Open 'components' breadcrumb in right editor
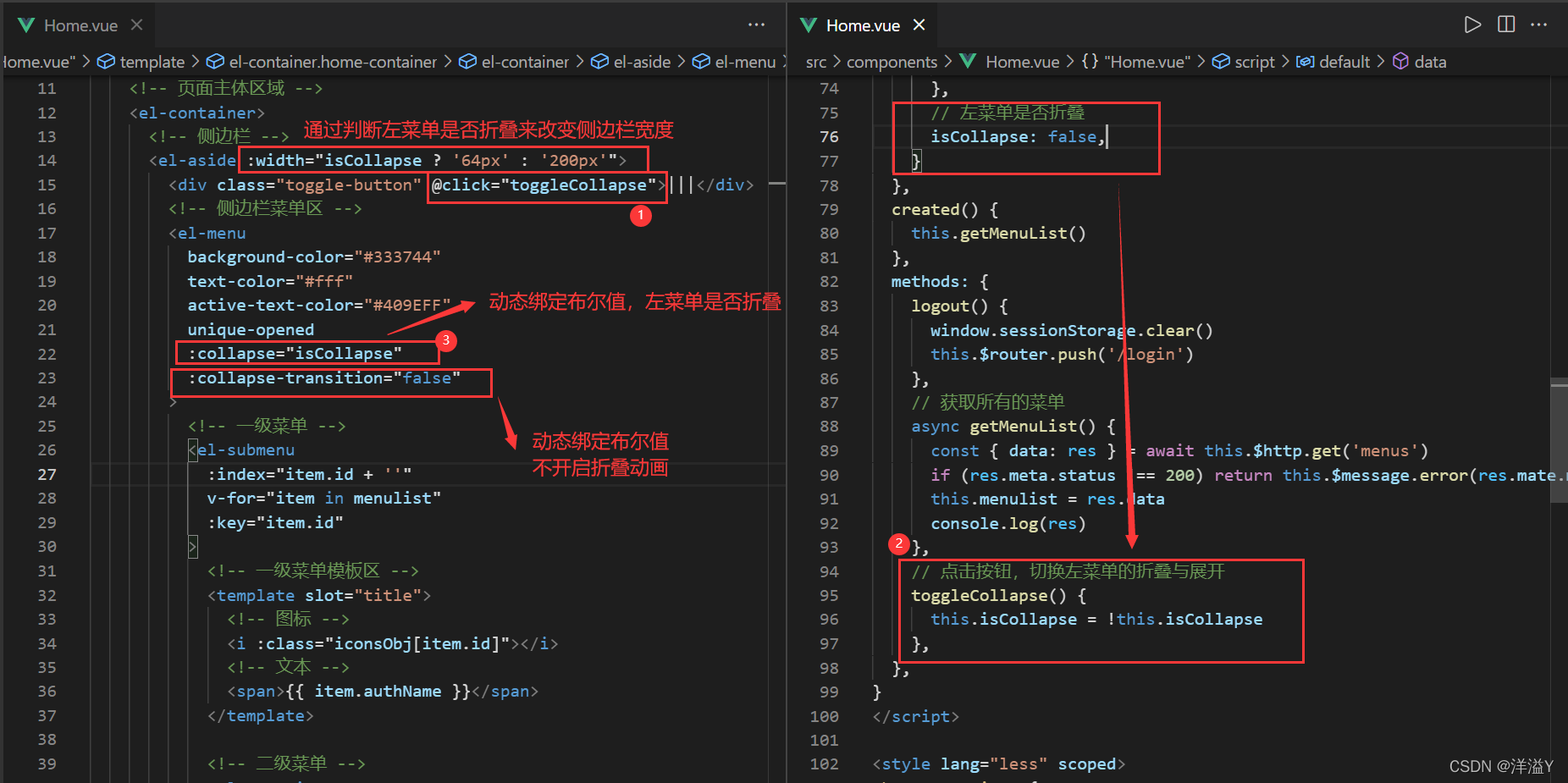Viewport: 1568px width, 783px height. [892, 62]
